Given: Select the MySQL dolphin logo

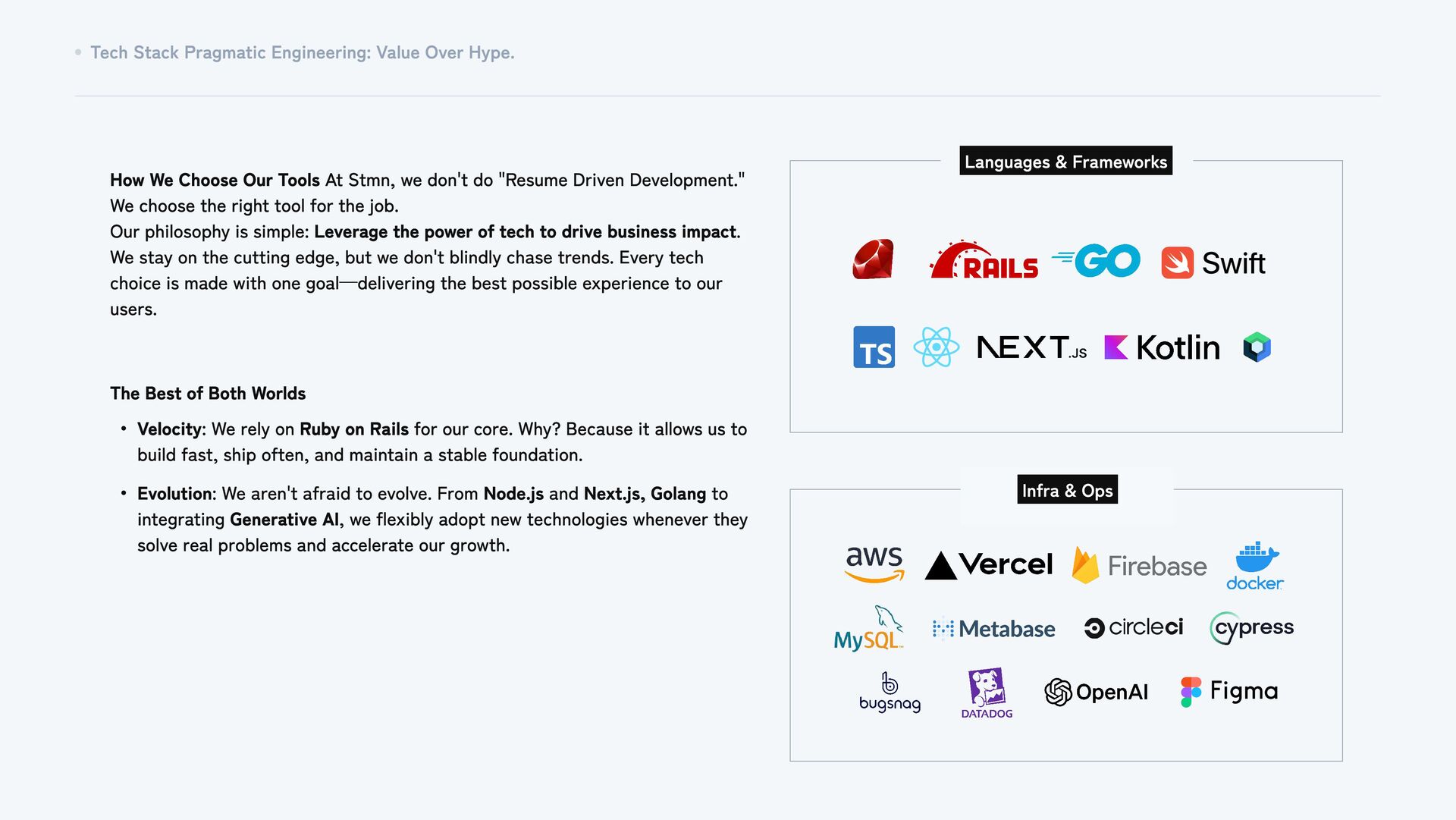Looking at the screenshot, I should [x=869, y=629].
